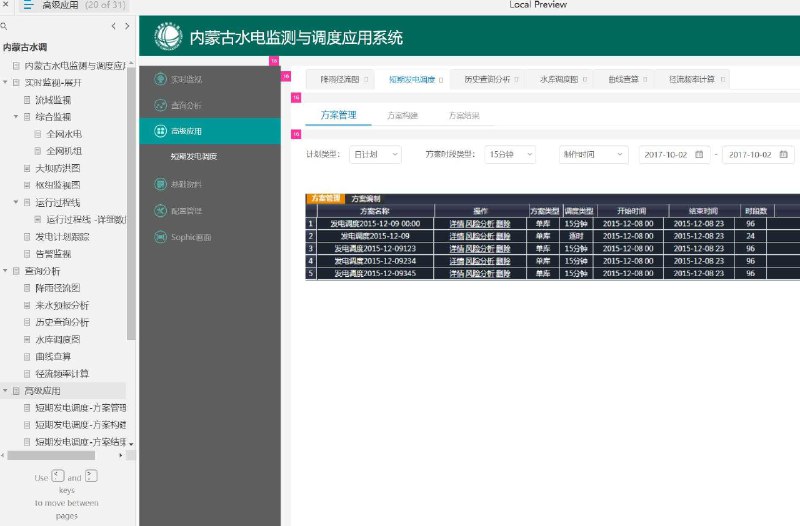This screenshot has width=800, height=526.
Task: Open 短期发电调度-方案构建 page in sitemap tree
Action: 81,424
